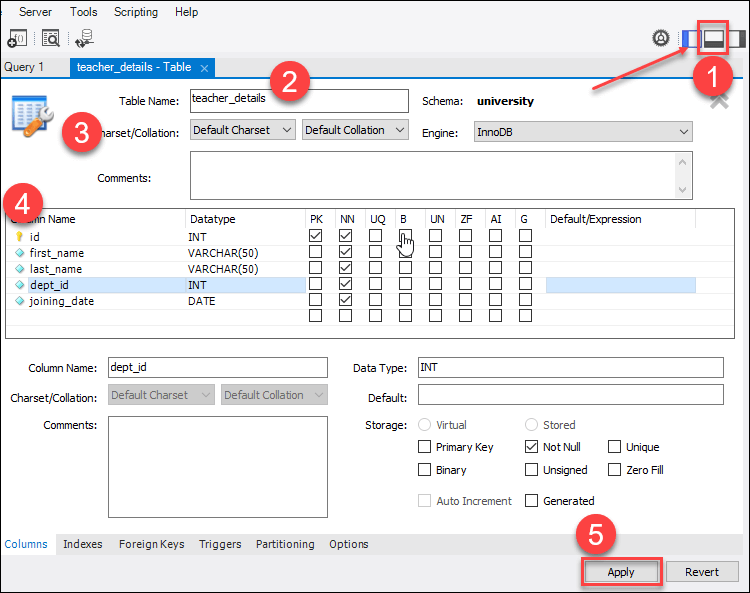
Task: Click the reconnect to DBMS toolbar icon
Action: (84, 39)
